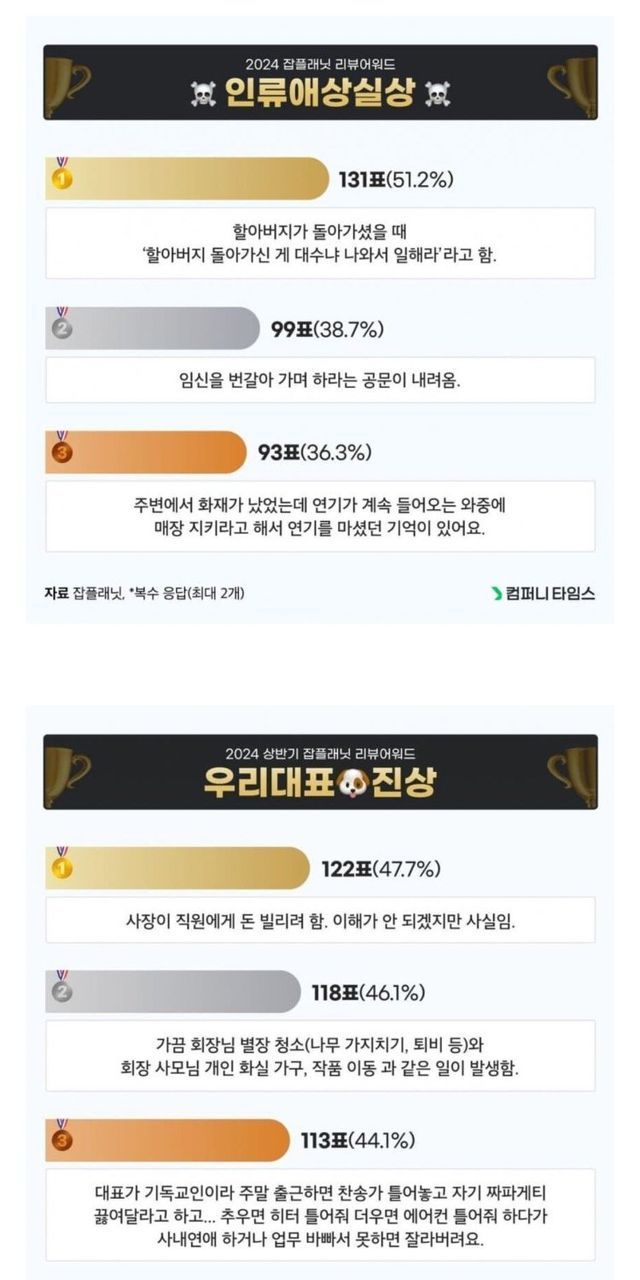This screenshot has height=1280, width=640.
Task: Click the 할아버지가 돌아가셨을 때 comment box
Action: pos(320,243)
